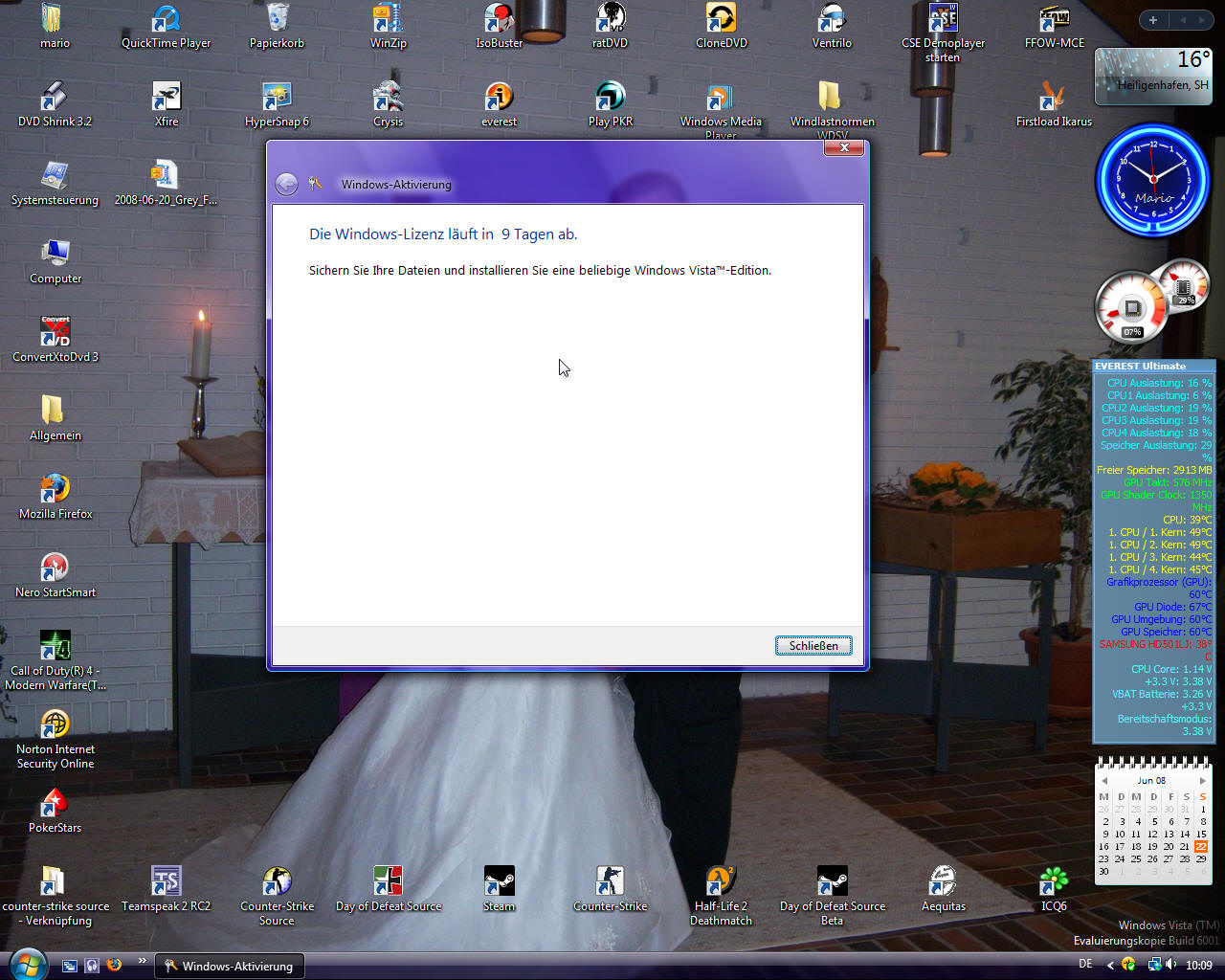Select the Counter-Strike shortcut icon
Viewport: 1225px width, 980px height.
point(611,889)
